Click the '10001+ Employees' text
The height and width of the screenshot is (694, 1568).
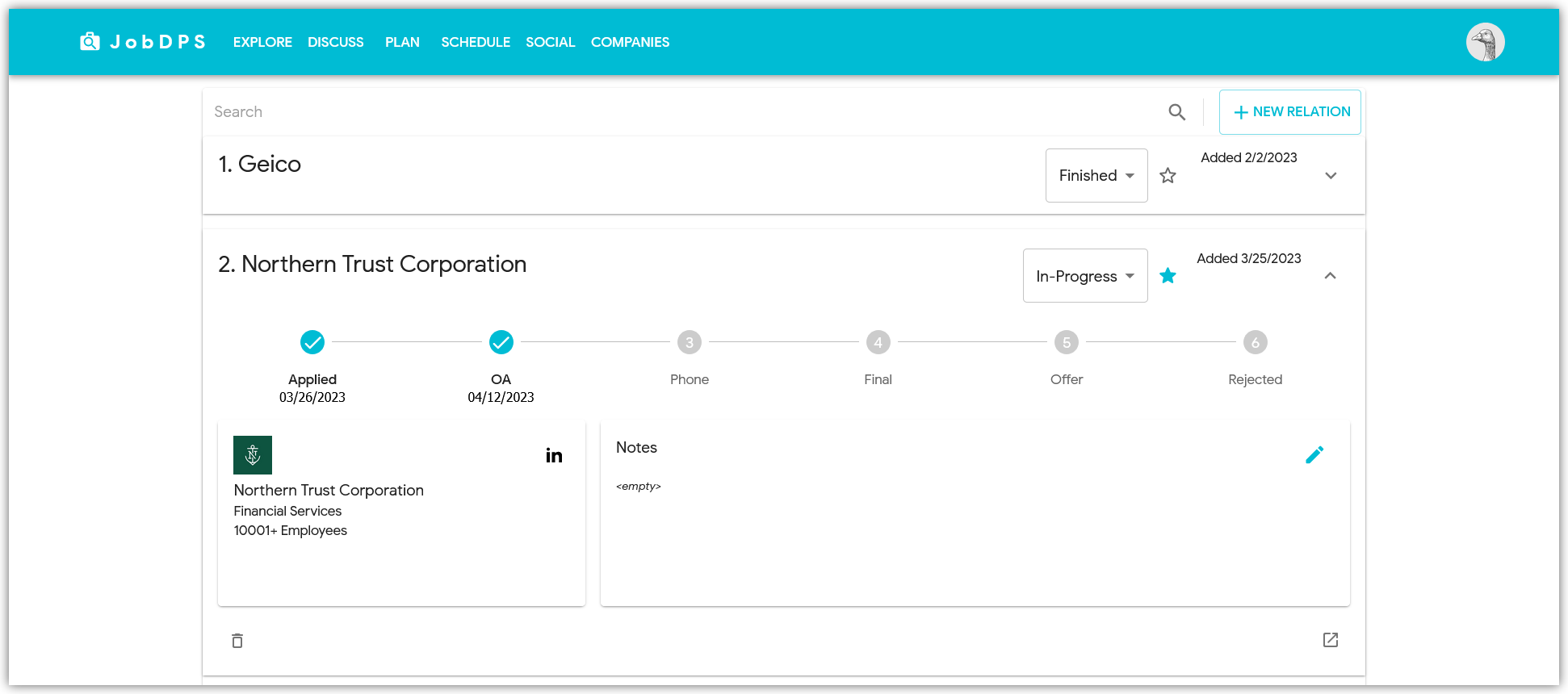(x=291, y=530)
